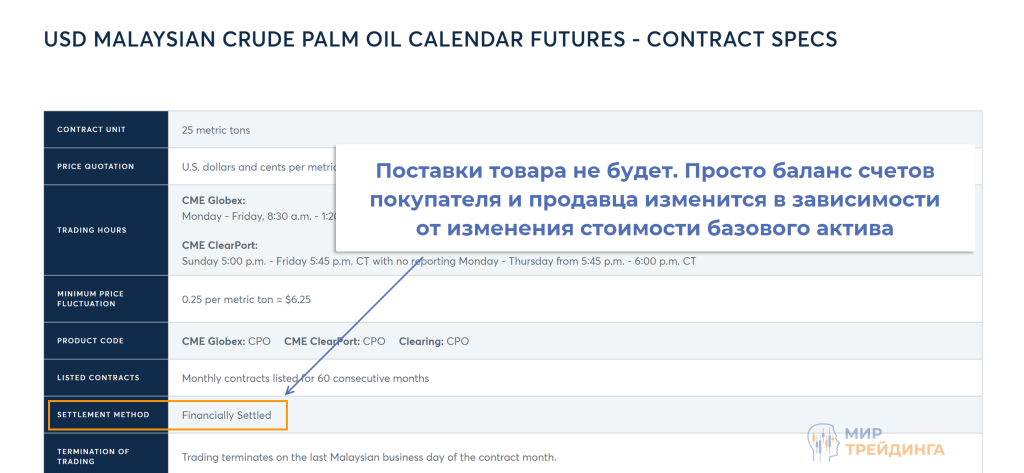Click the 25 metric tons value
The width and height of the screenshot is (1024, 473).
pos(216,130)
